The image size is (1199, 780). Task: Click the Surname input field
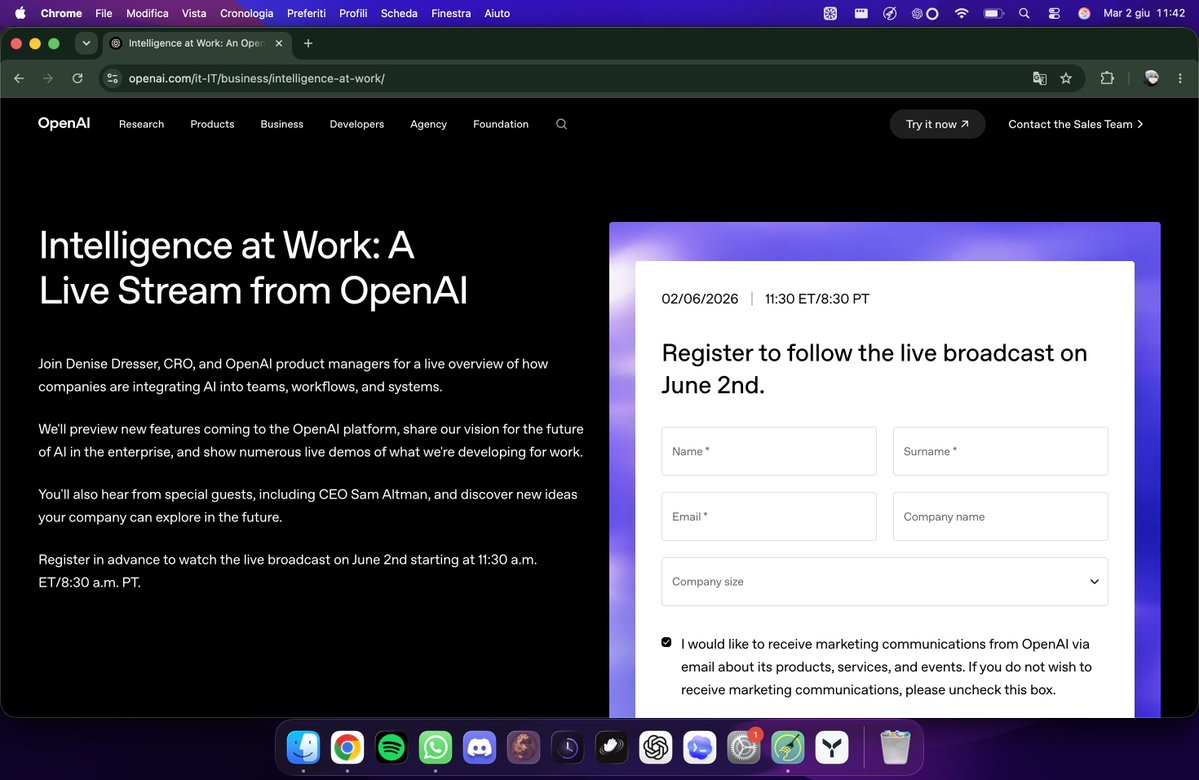1000,451
